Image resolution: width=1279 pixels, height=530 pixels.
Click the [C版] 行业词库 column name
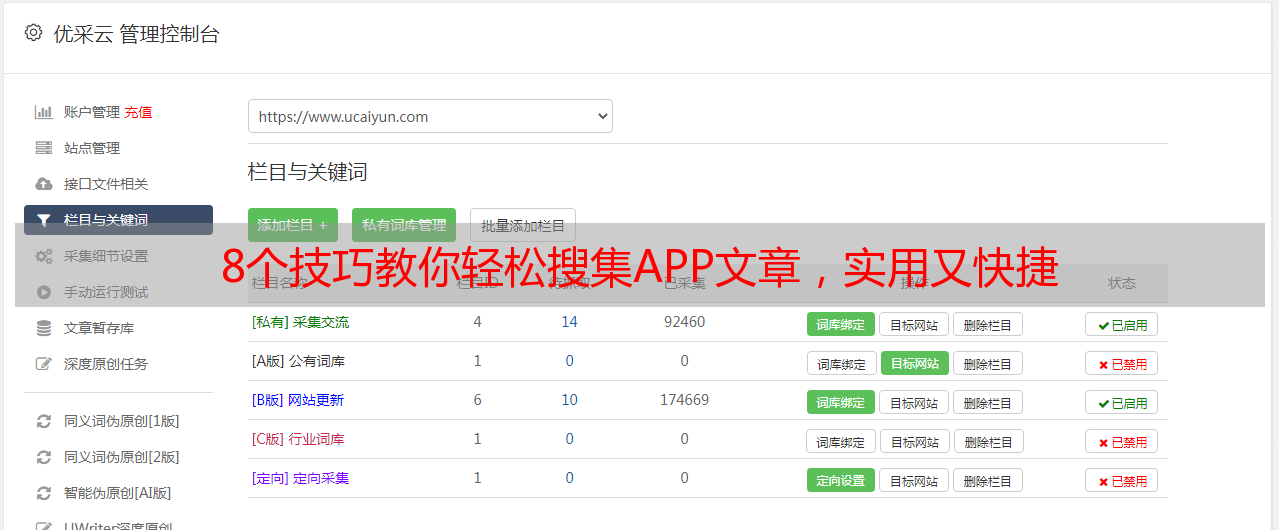(x=298, y=439)
